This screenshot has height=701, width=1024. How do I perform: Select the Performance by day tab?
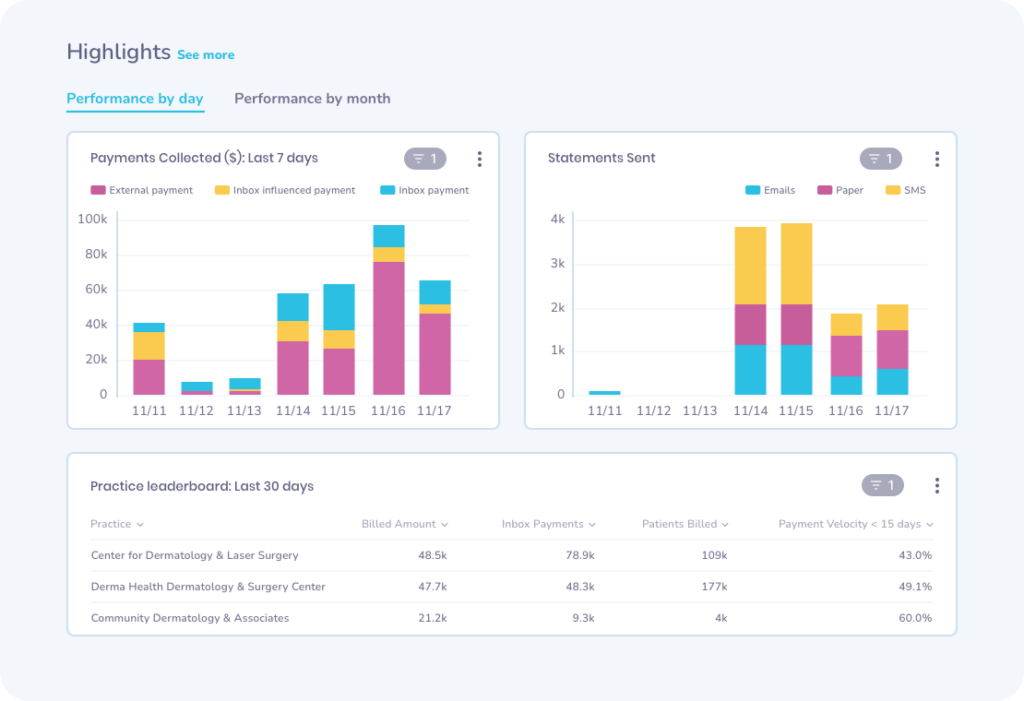click(135, 98)
